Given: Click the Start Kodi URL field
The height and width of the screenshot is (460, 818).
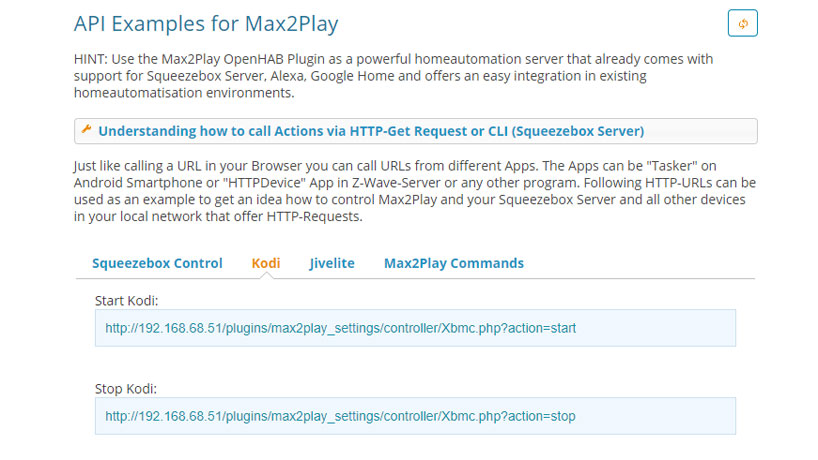Looking at the screenshot, I should point(415,328).
